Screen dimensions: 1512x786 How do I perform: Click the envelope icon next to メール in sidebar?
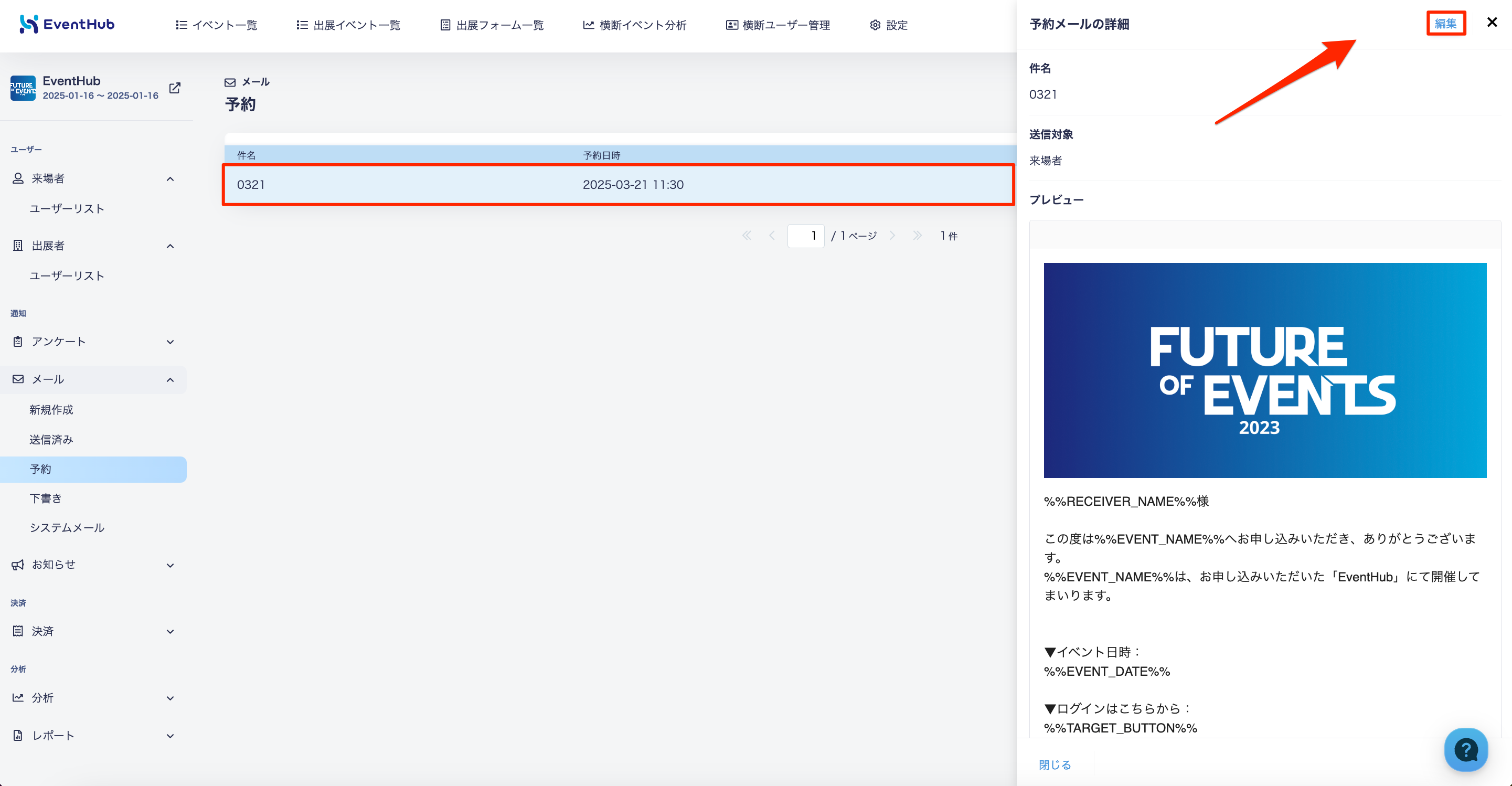pyautogui.click(x=18, y=379)
